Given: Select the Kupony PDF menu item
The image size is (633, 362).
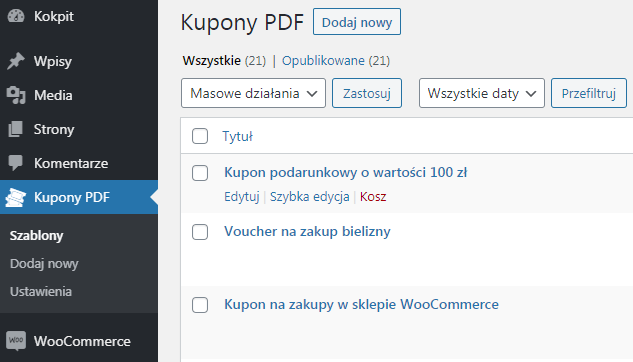Looking at the screenshot, I should (79, 197).
